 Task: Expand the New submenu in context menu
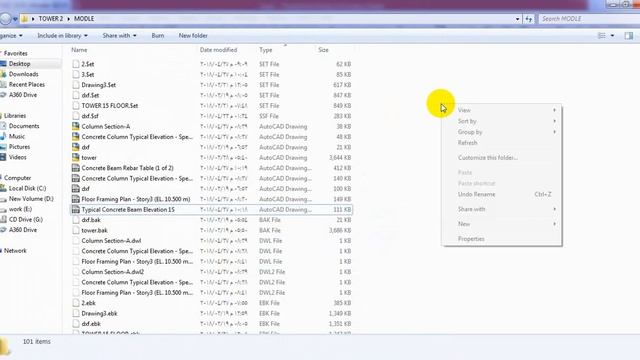(x=502, y=224)
